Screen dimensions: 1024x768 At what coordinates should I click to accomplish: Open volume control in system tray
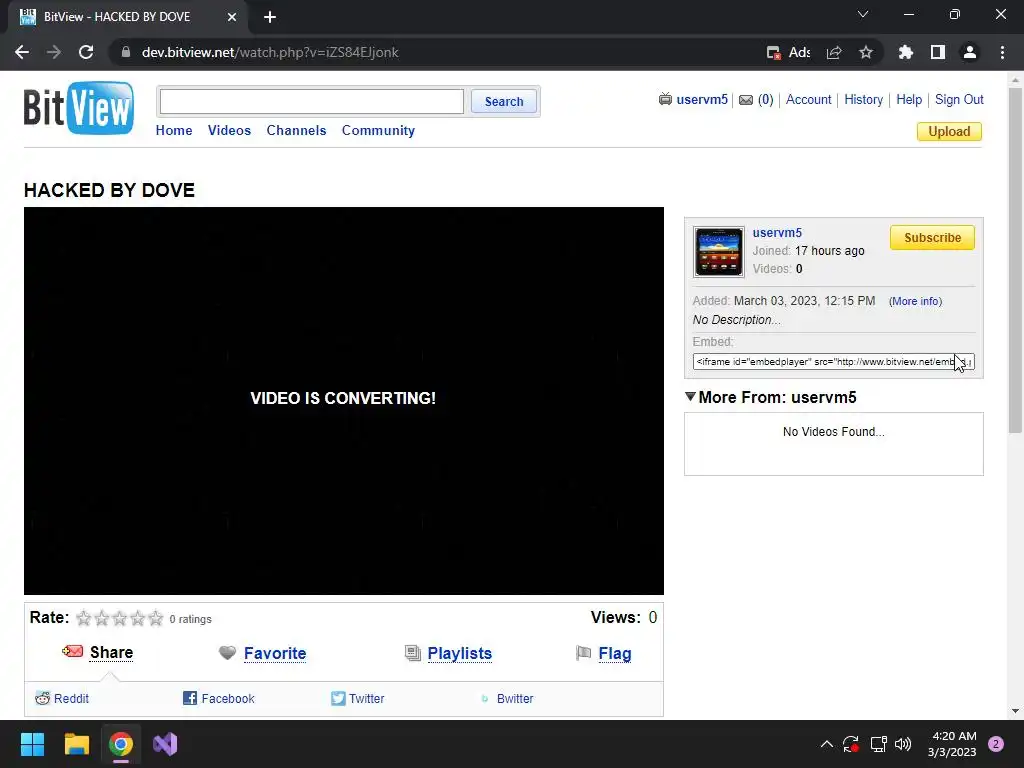click(x=903, y=744)
